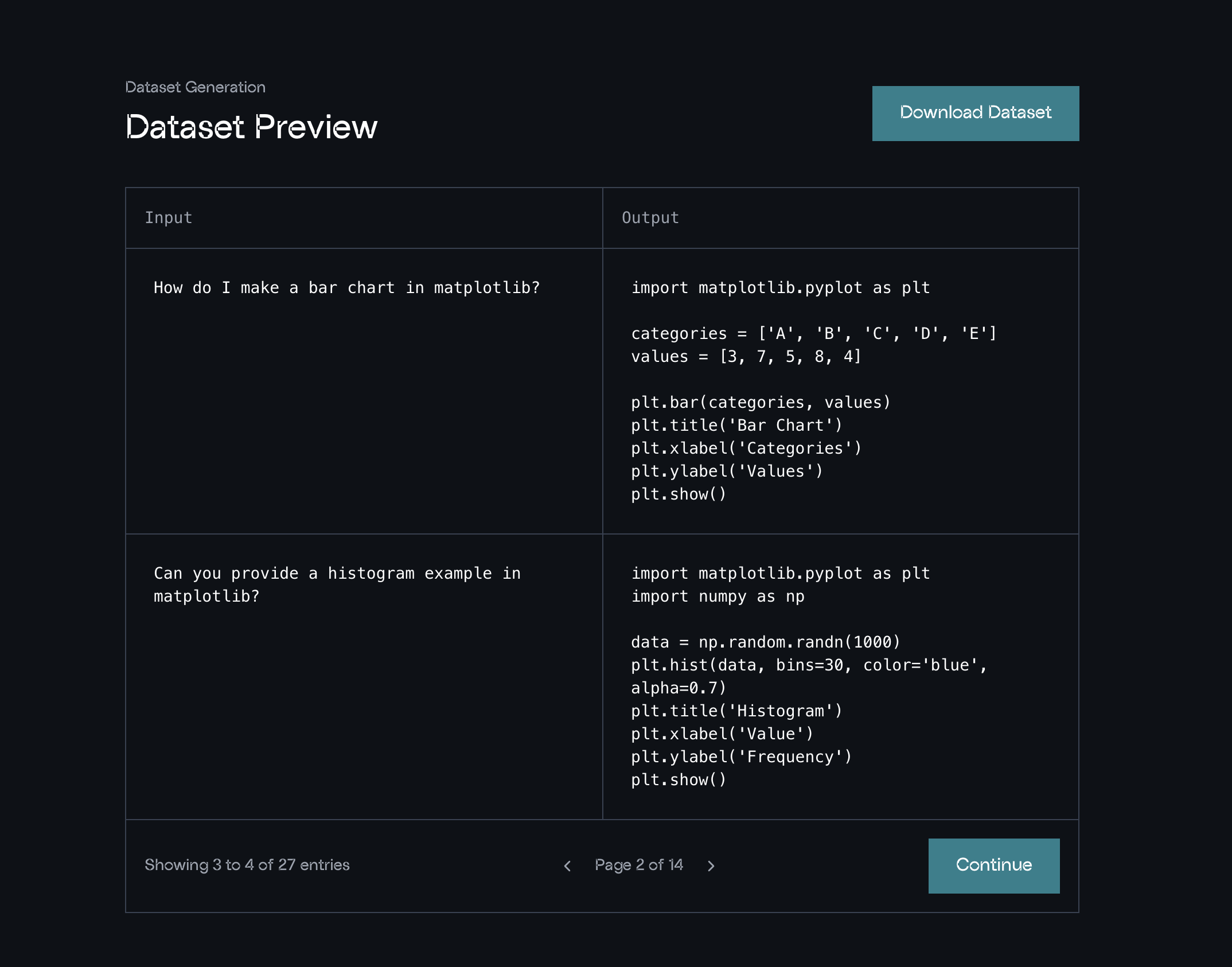The image size is (1232, 967).
Task: Click the 'data = np.random.randn(1000)' line
Action: pos(765,642)
